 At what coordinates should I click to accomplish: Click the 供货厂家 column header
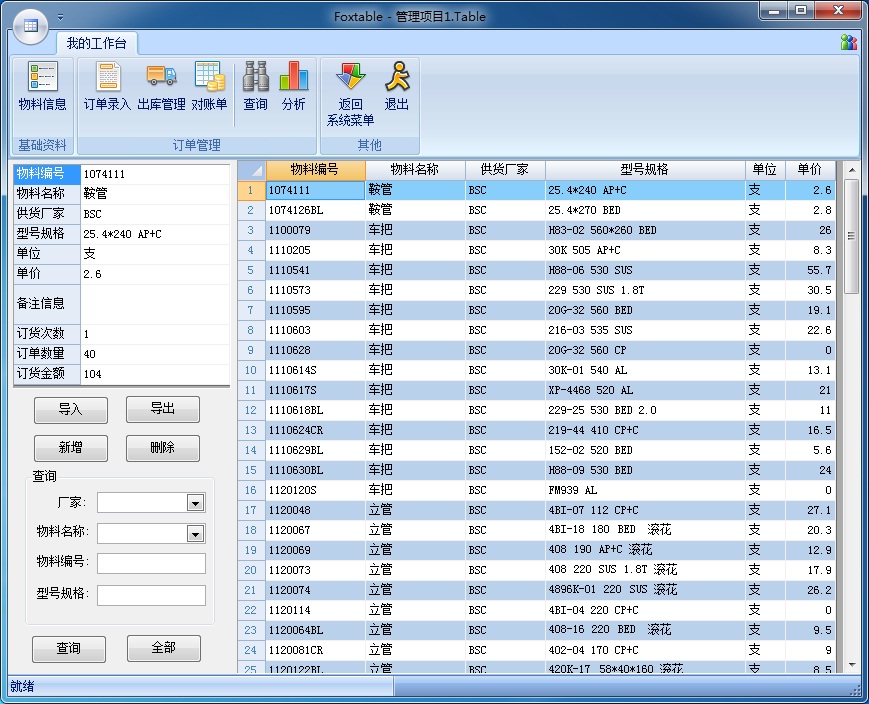point(505,170)
